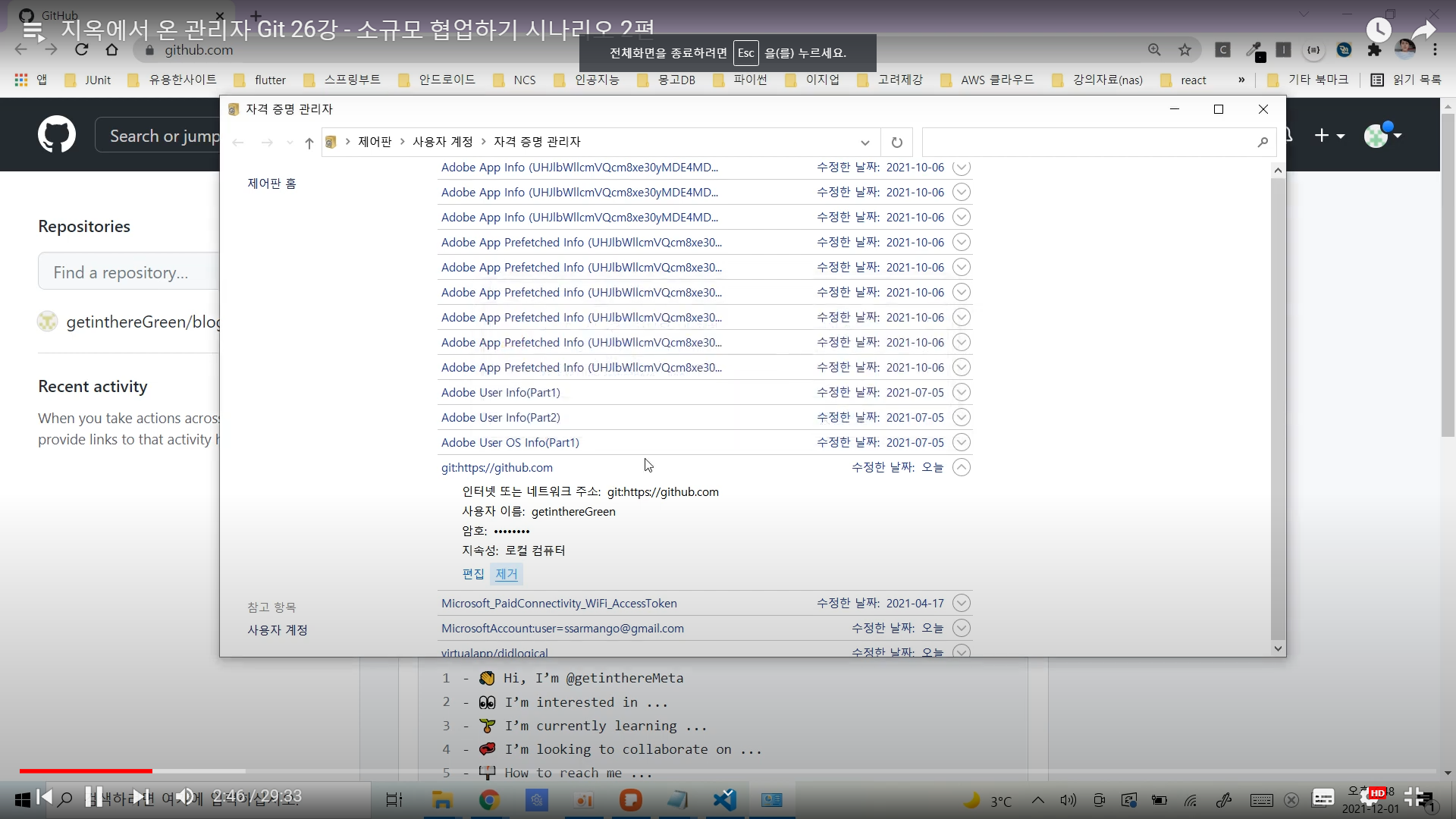Go to Chrome home page
The width and height of the screenshot is (1456, 819).
click(x=111, y=50)
